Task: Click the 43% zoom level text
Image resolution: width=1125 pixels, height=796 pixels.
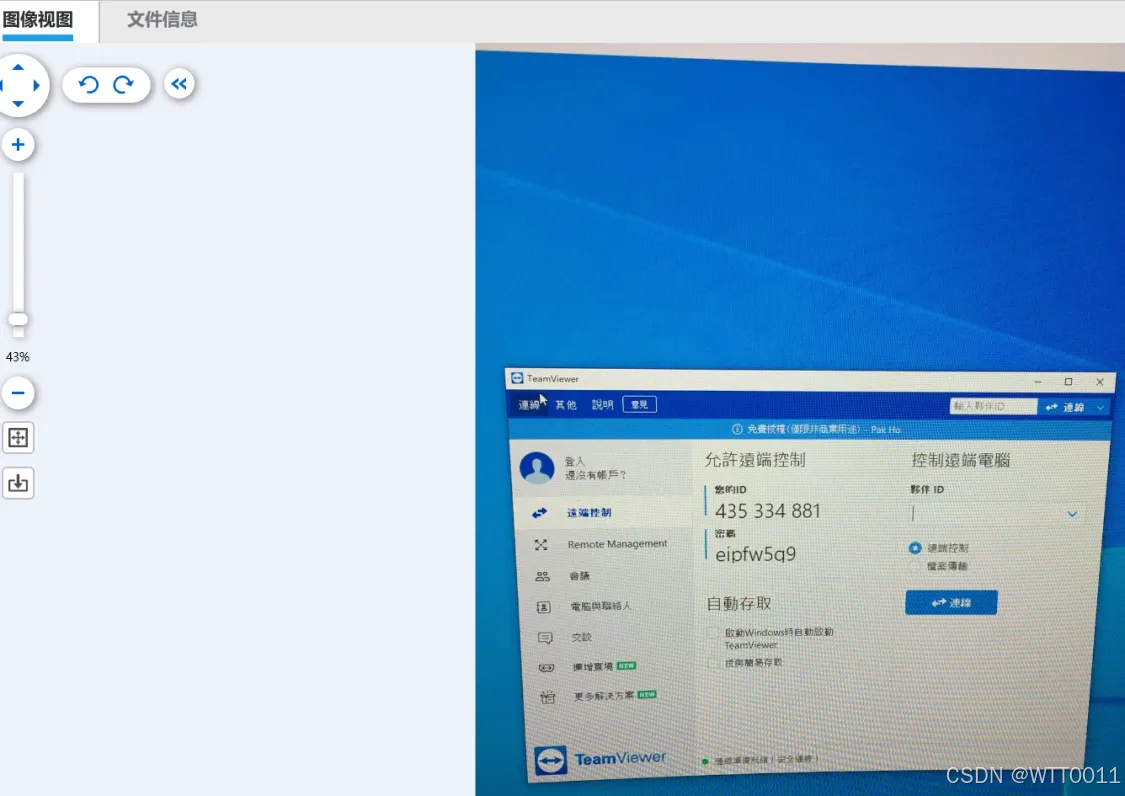Action: pos(18,357)
